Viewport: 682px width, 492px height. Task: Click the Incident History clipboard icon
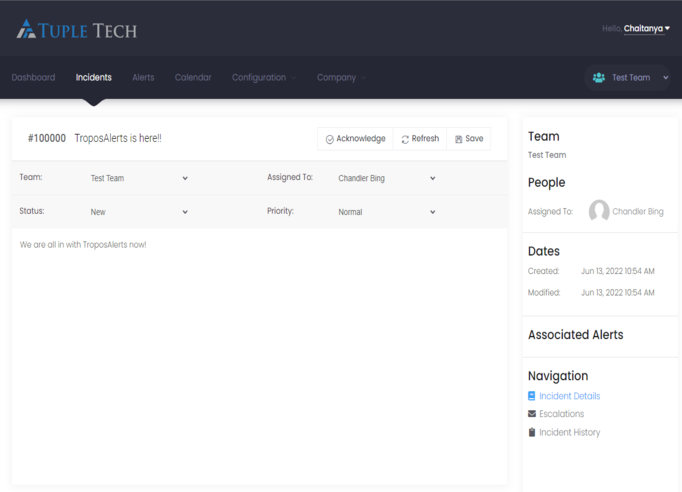pyautogui.click(x=532, y=433)
